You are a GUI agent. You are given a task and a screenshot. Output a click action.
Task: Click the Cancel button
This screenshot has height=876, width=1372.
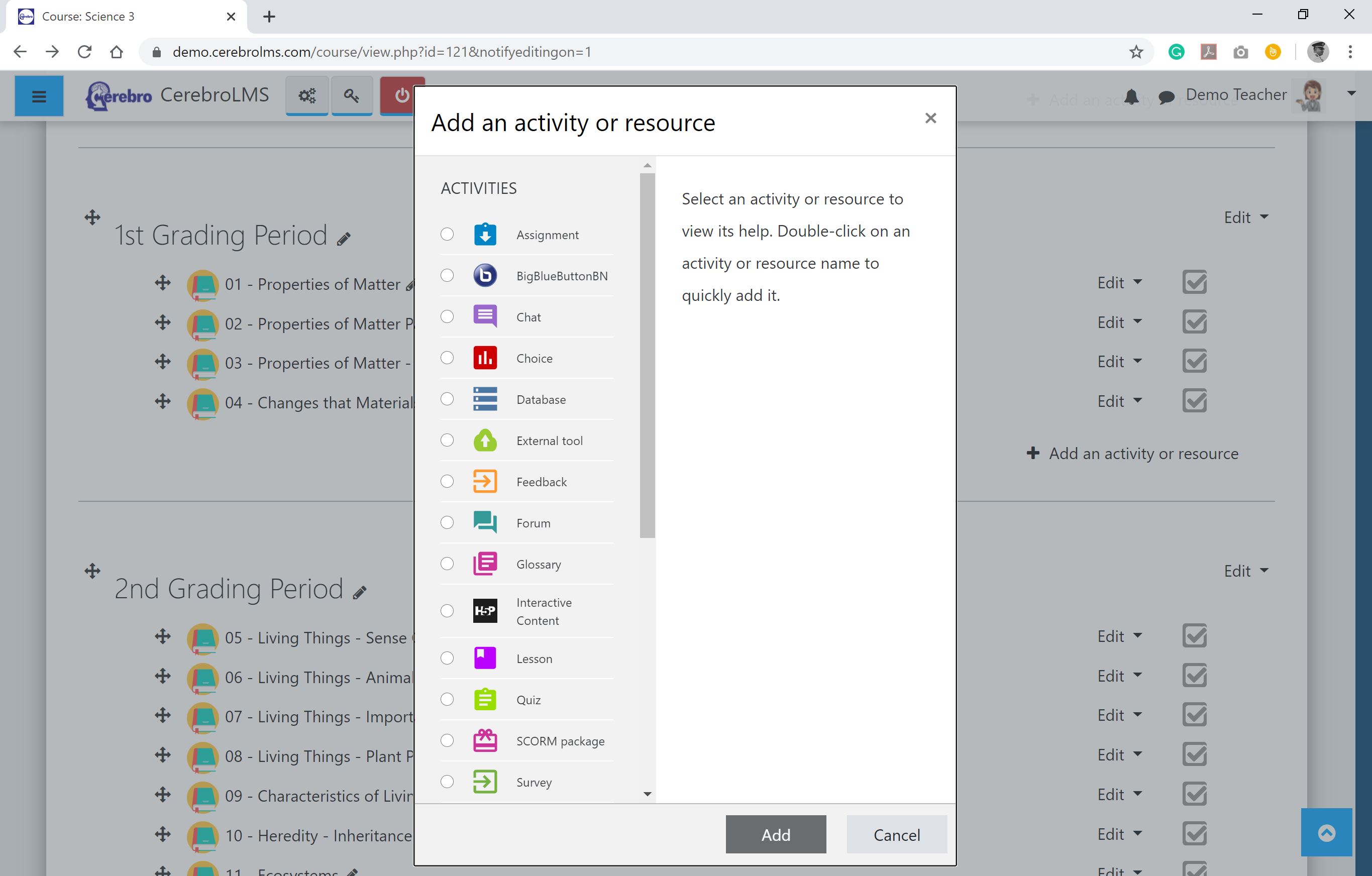pyautogui.click(x=896, y=834)
